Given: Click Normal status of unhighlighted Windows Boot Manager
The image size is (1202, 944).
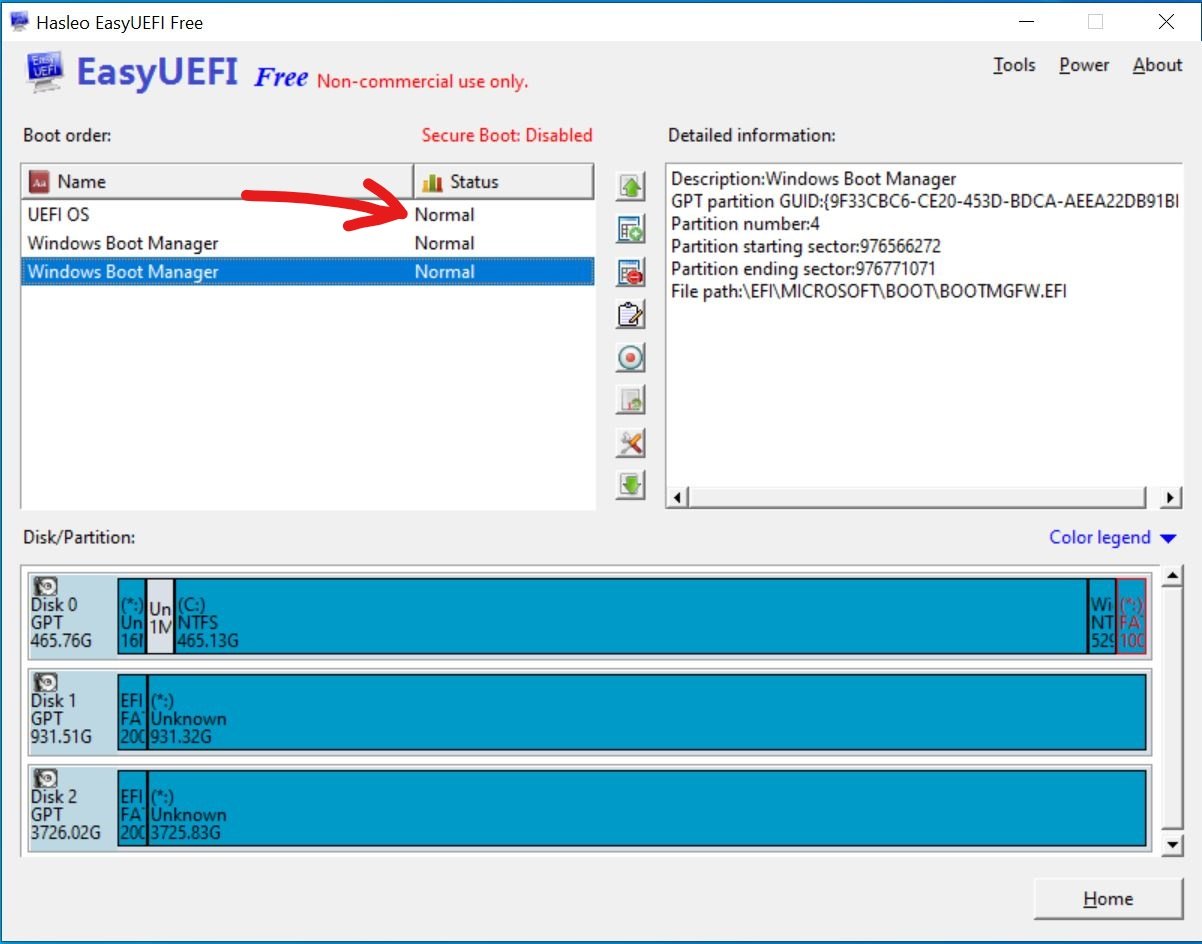Looking at the screenshot, I should tap(445, 243).
